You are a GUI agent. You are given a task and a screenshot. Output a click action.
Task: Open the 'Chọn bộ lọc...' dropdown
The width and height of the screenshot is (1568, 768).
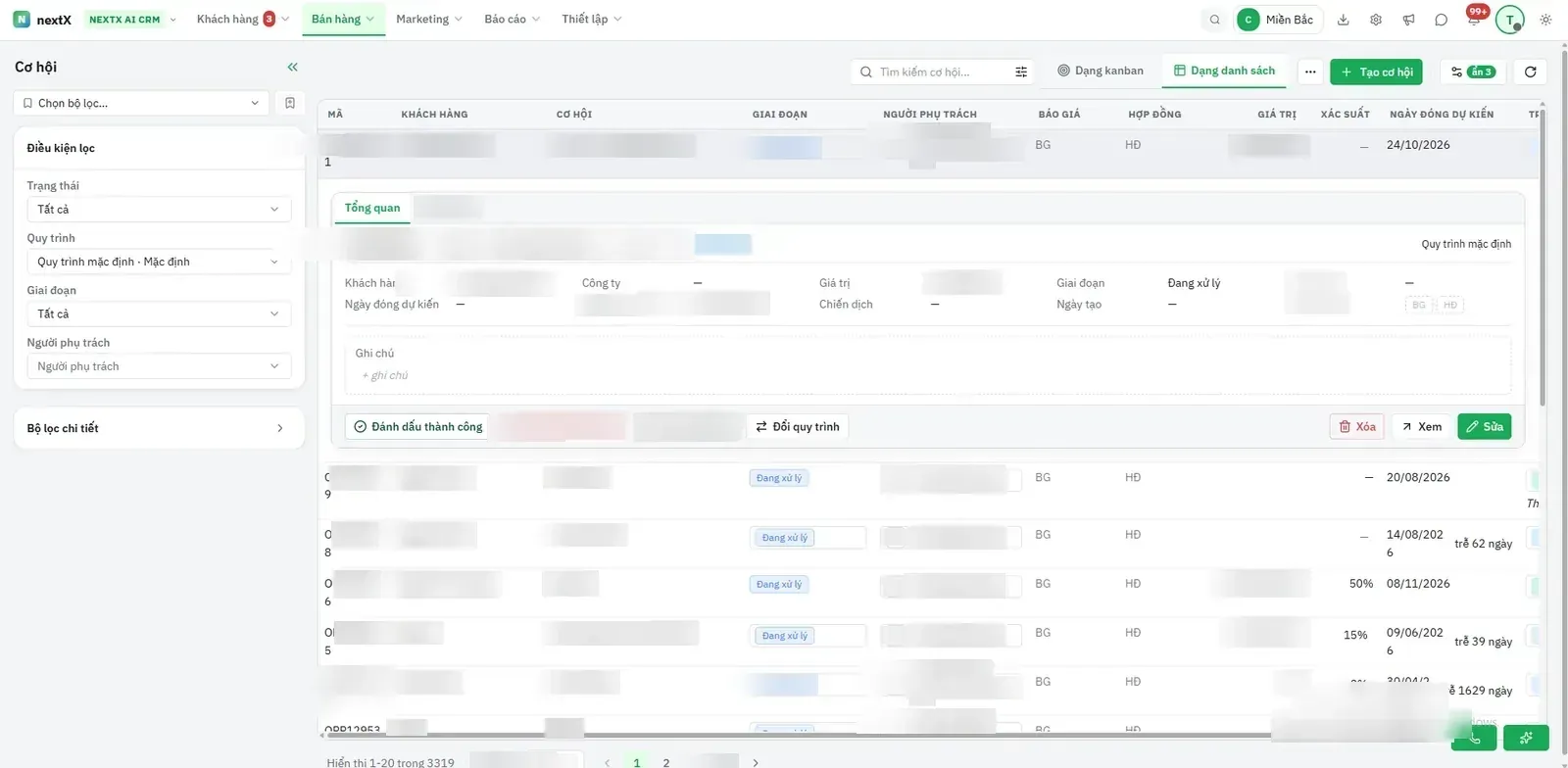[x=141, y=103]
